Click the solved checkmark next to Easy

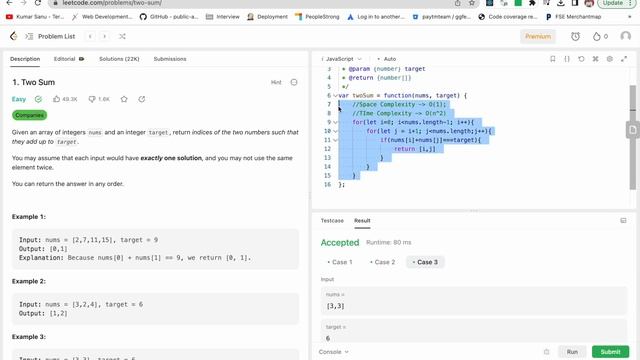[38, 99]
